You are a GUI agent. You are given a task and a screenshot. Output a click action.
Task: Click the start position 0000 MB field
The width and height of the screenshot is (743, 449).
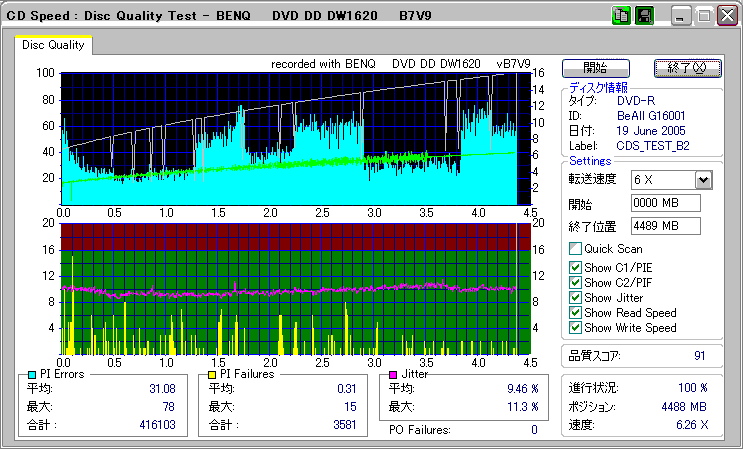tap(665, 203)
